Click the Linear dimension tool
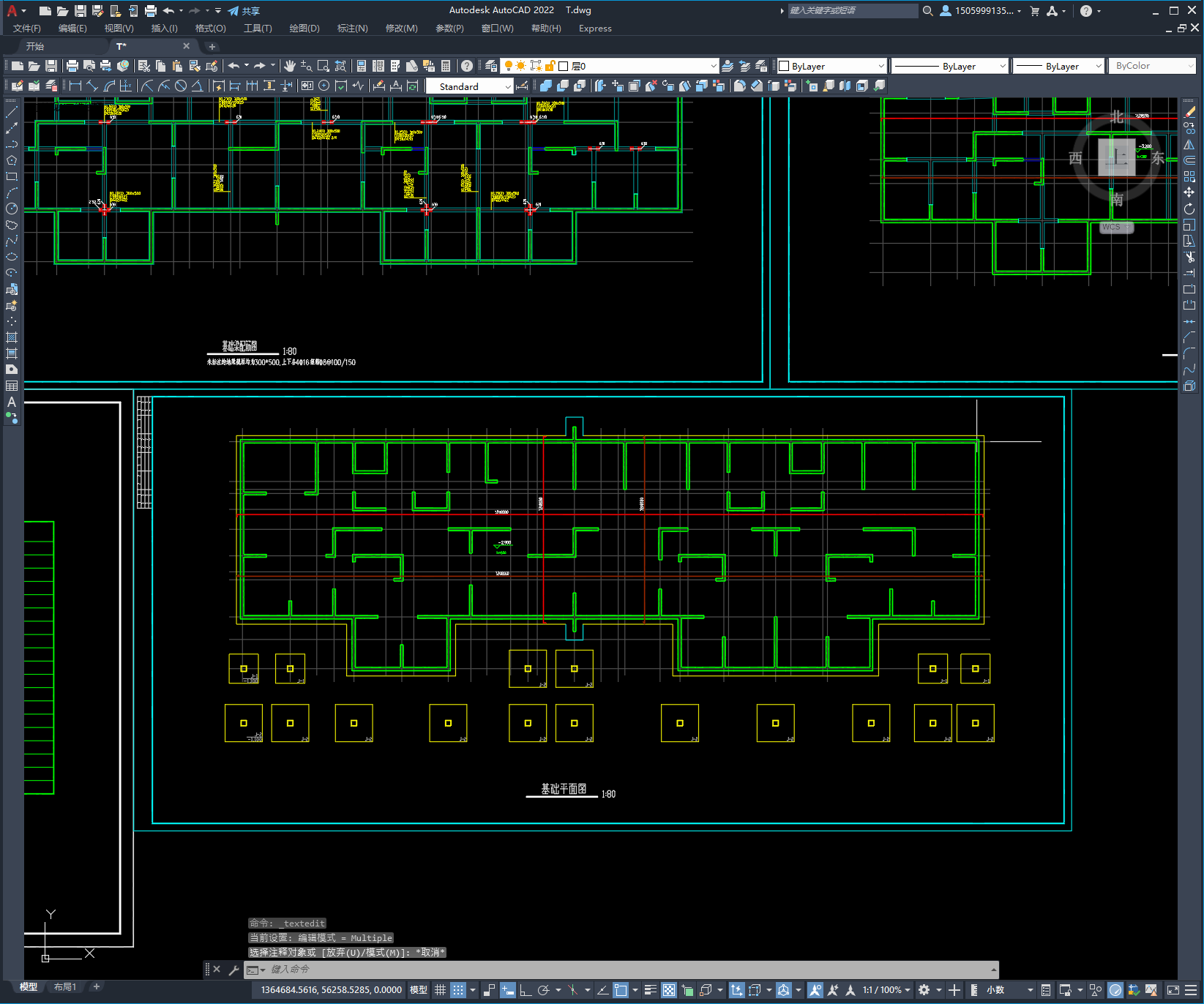1204x1004 pixels. (x=75, y=86)
